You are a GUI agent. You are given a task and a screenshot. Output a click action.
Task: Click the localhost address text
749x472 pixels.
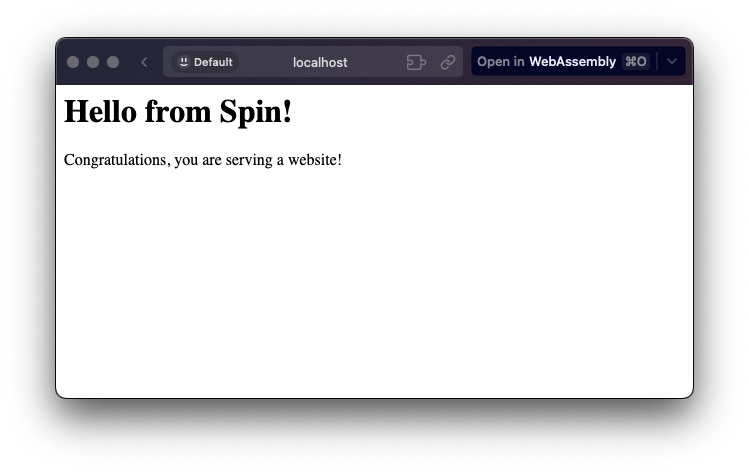pos(320,63)
